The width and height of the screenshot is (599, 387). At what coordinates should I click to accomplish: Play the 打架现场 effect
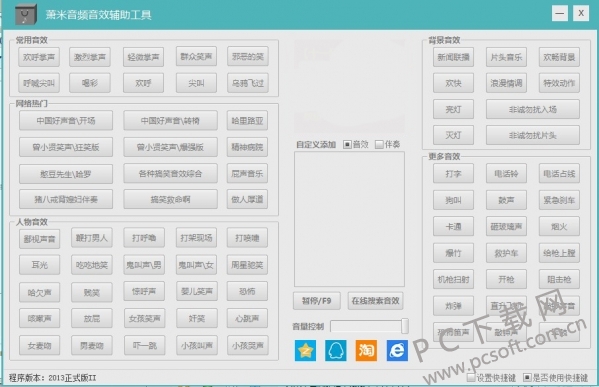[x=196, y=238]
